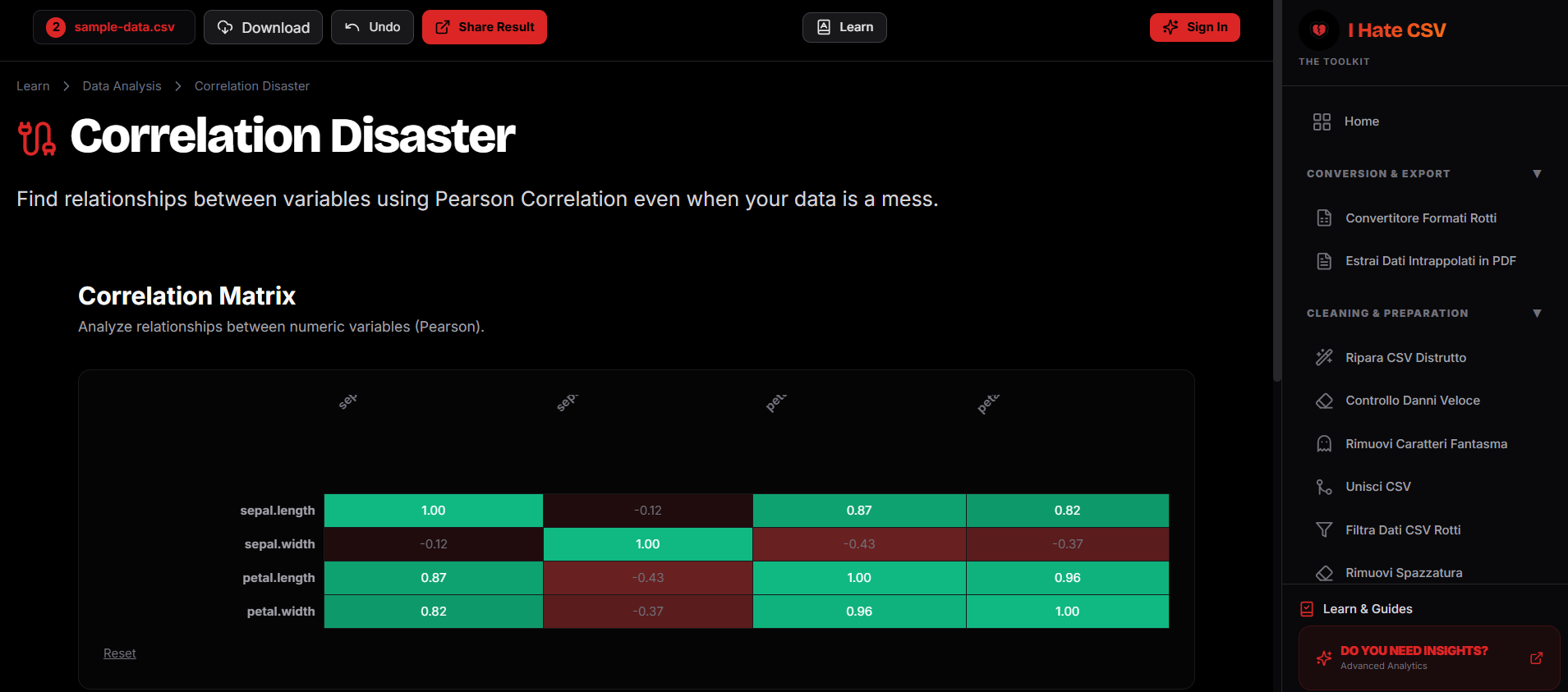Click the Ripara CSV Distrutto wand icon

pyautogui.click(x=1324, y=357)
